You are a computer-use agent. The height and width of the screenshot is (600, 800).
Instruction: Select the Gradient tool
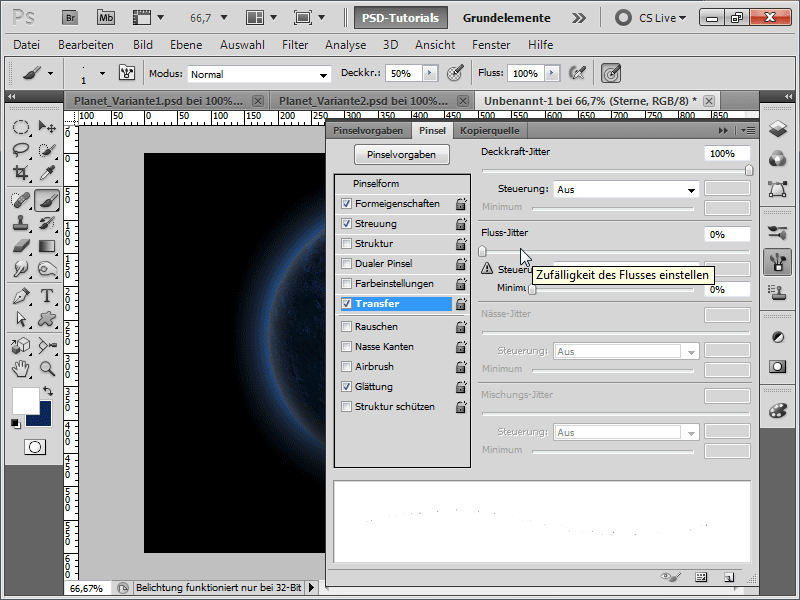[x=47, y=246]
